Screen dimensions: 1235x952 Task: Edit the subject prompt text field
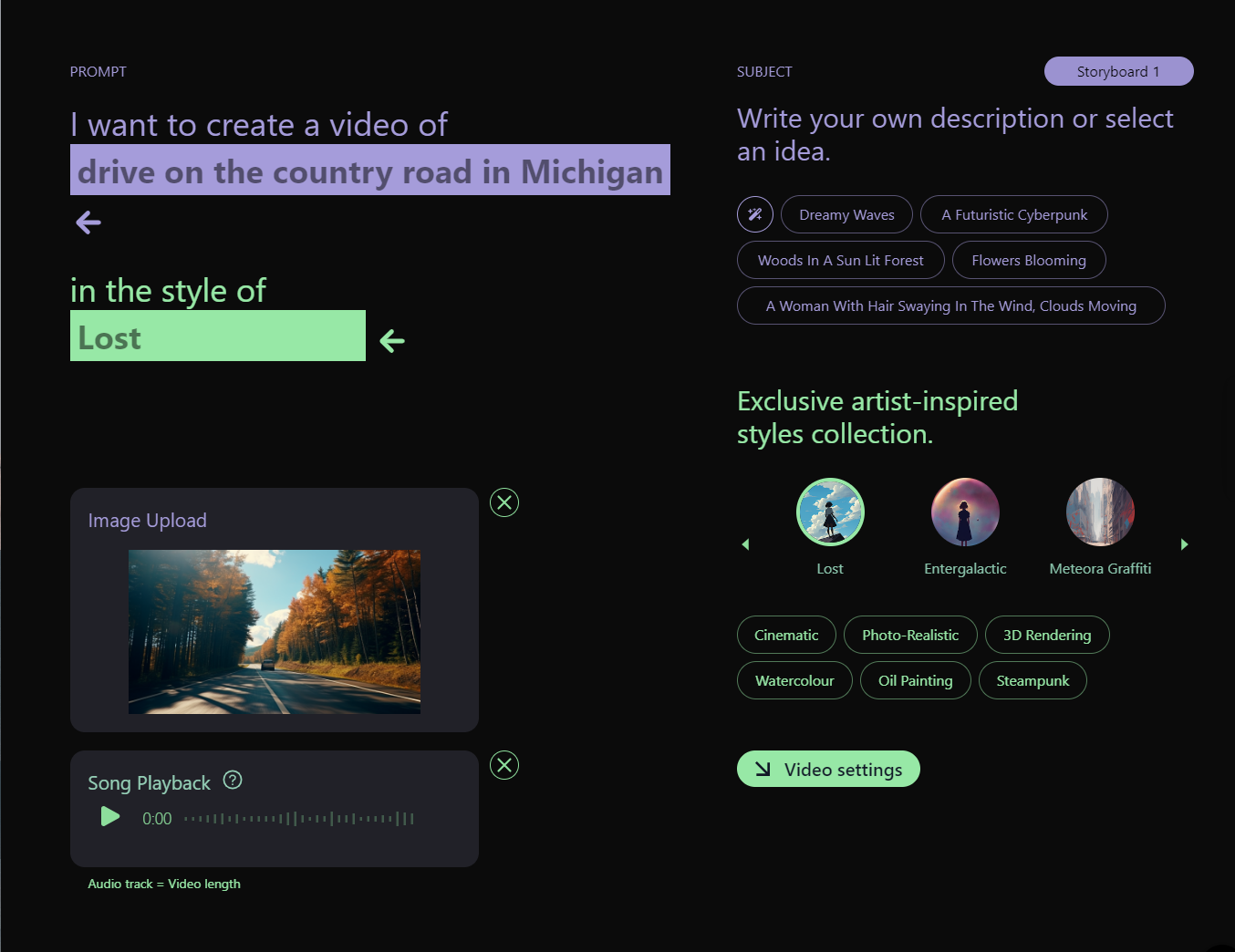pyautogui.click(x=370, y=170)
